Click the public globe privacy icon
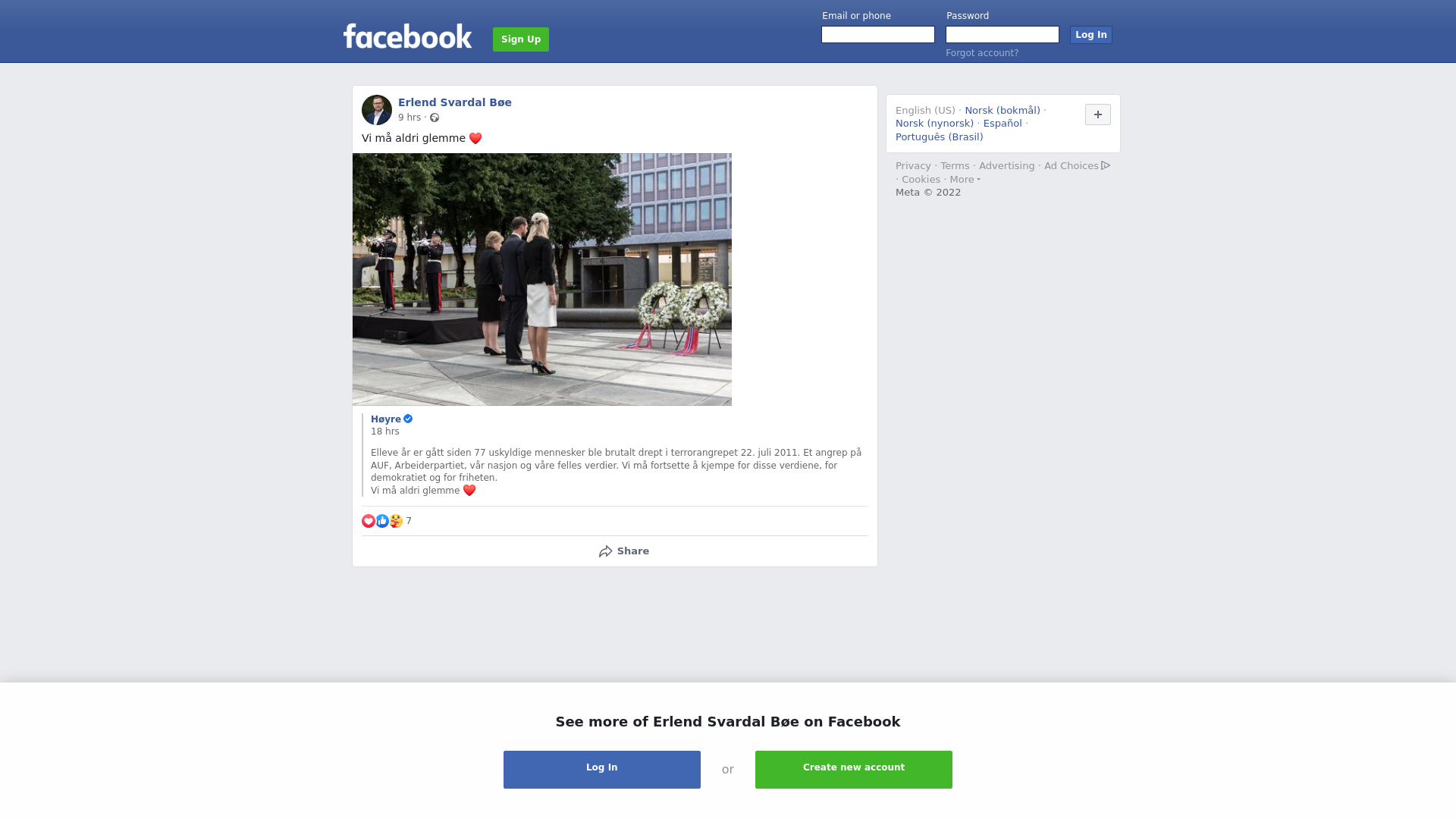The image size is (1456, 819). pyautogui.click(x=435, y=118)
